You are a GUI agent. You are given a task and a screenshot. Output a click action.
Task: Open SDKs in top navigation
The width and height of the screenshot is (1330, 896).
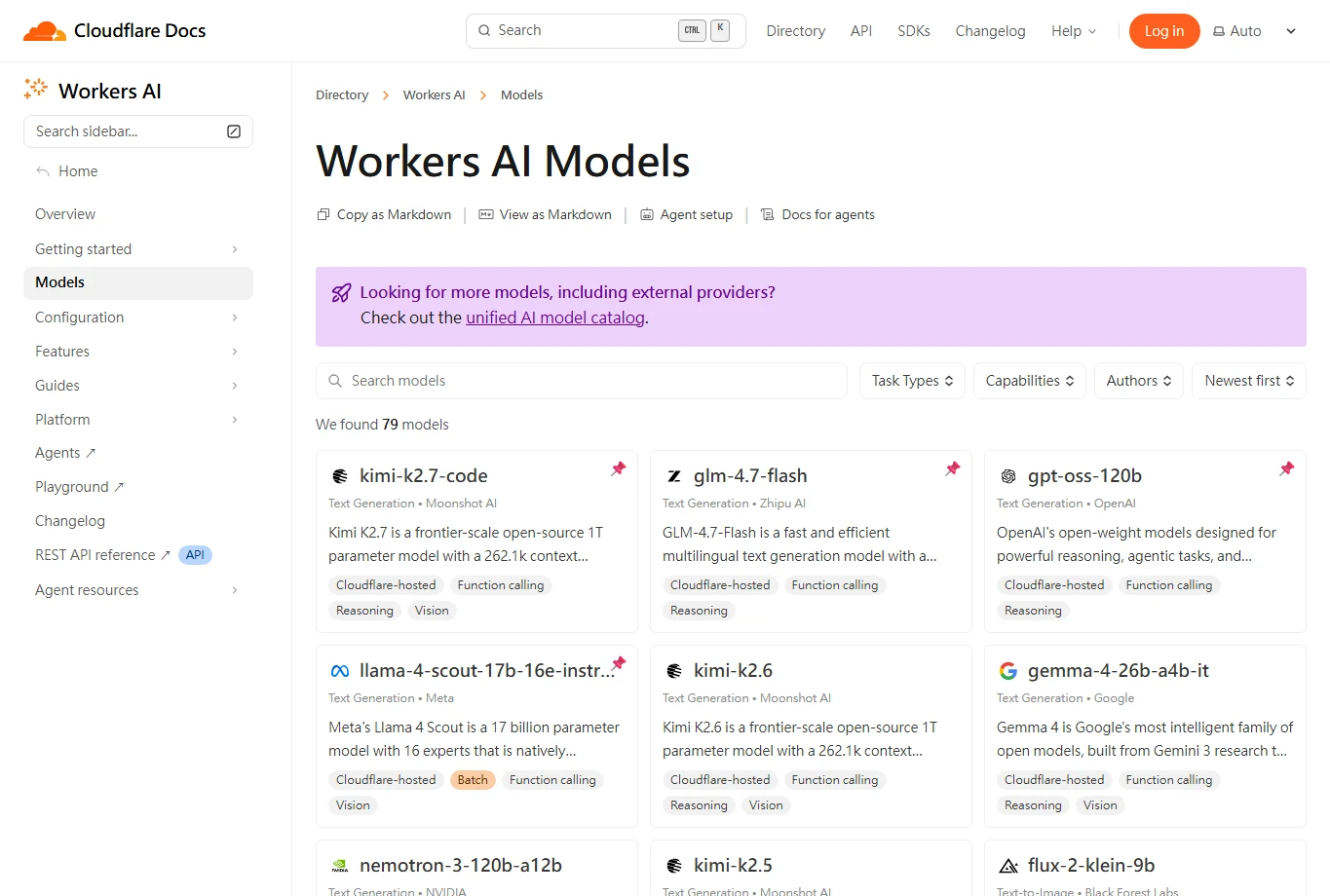[913, 31]
